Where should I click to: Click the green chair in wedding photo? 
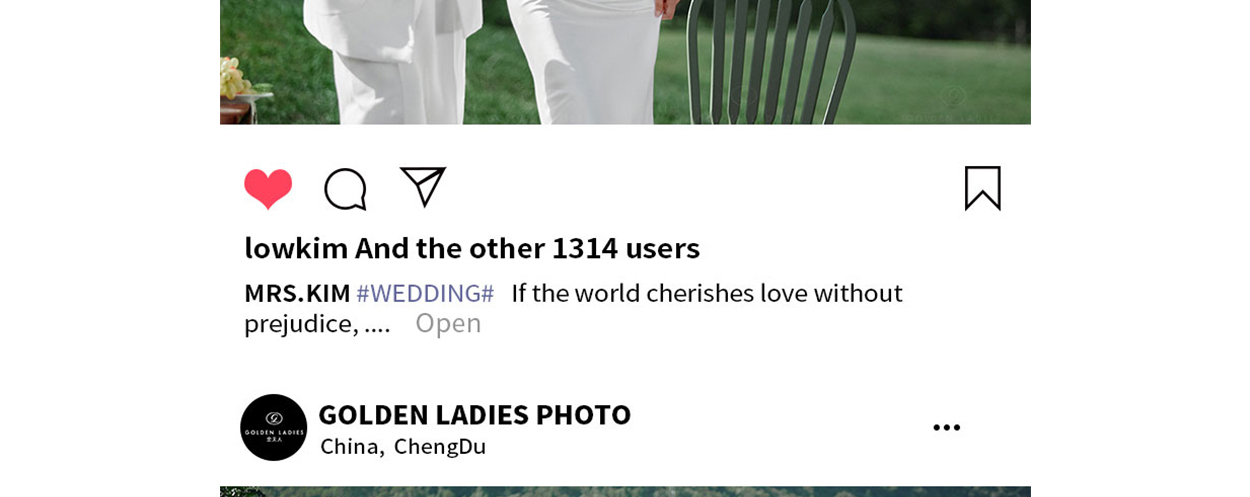772,62
